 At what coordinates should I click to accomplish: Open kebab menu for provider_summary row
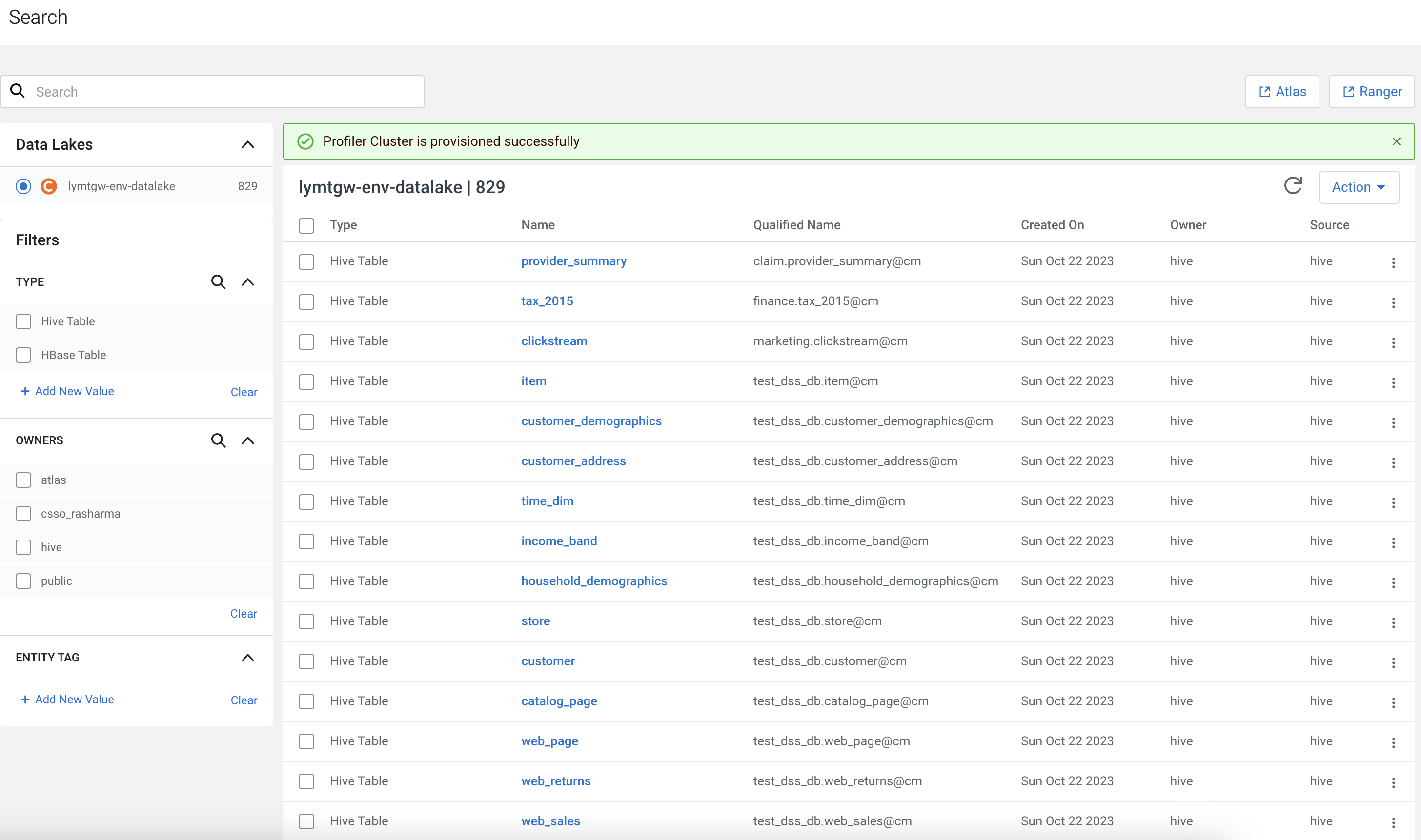[x=1393, y=262]
